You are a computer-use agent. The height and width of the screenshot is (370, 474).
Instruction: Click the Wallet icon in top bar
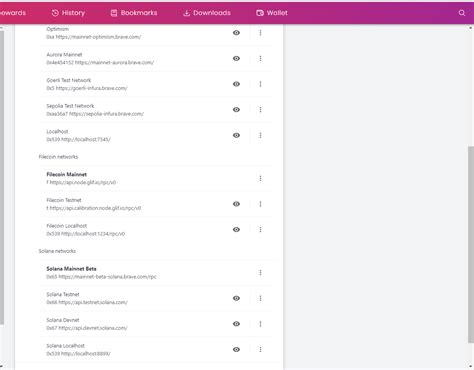point(260,13)
